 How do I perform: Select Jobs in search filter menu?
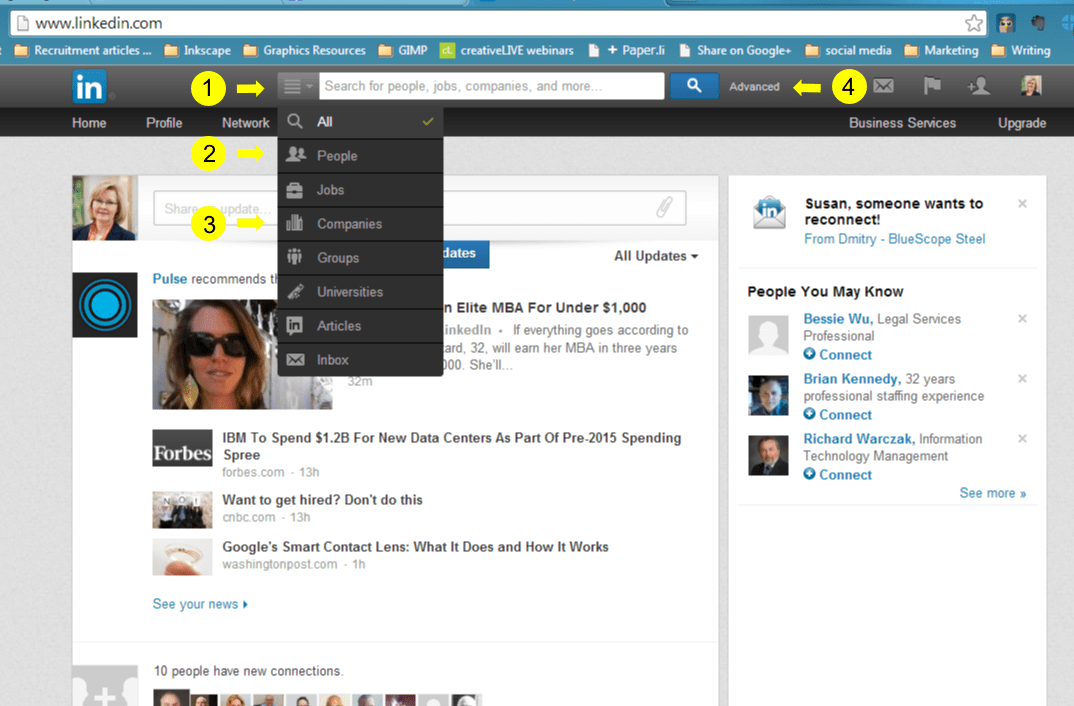point(360,190)
